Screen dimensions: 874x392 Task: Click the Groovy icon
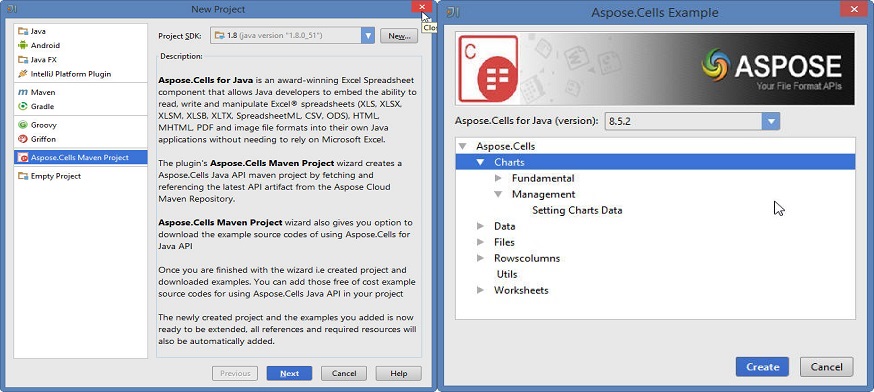23,125
